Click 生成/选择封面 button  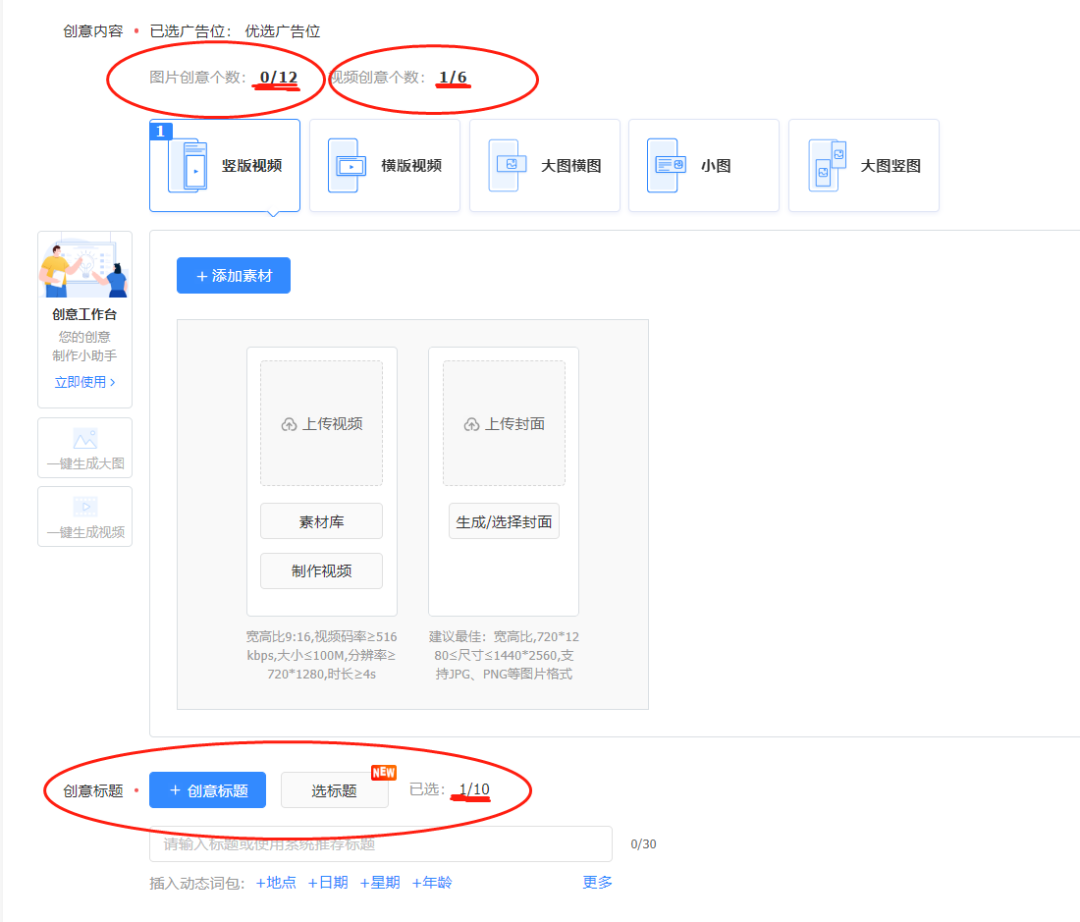[504, 521]
